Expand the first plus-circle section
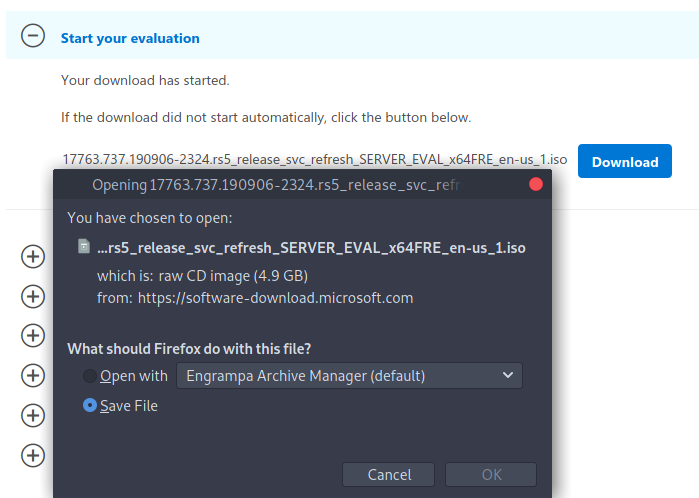 pos(33,256)
